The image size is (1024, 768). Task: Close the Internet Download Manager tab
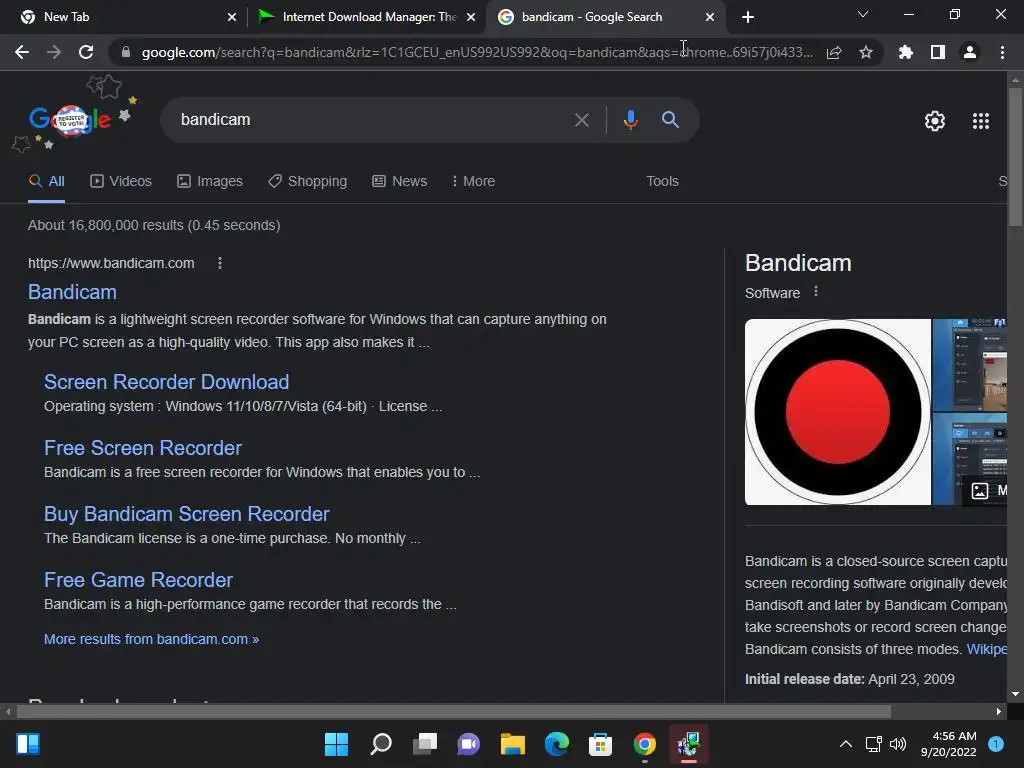[x=471, y=17]
